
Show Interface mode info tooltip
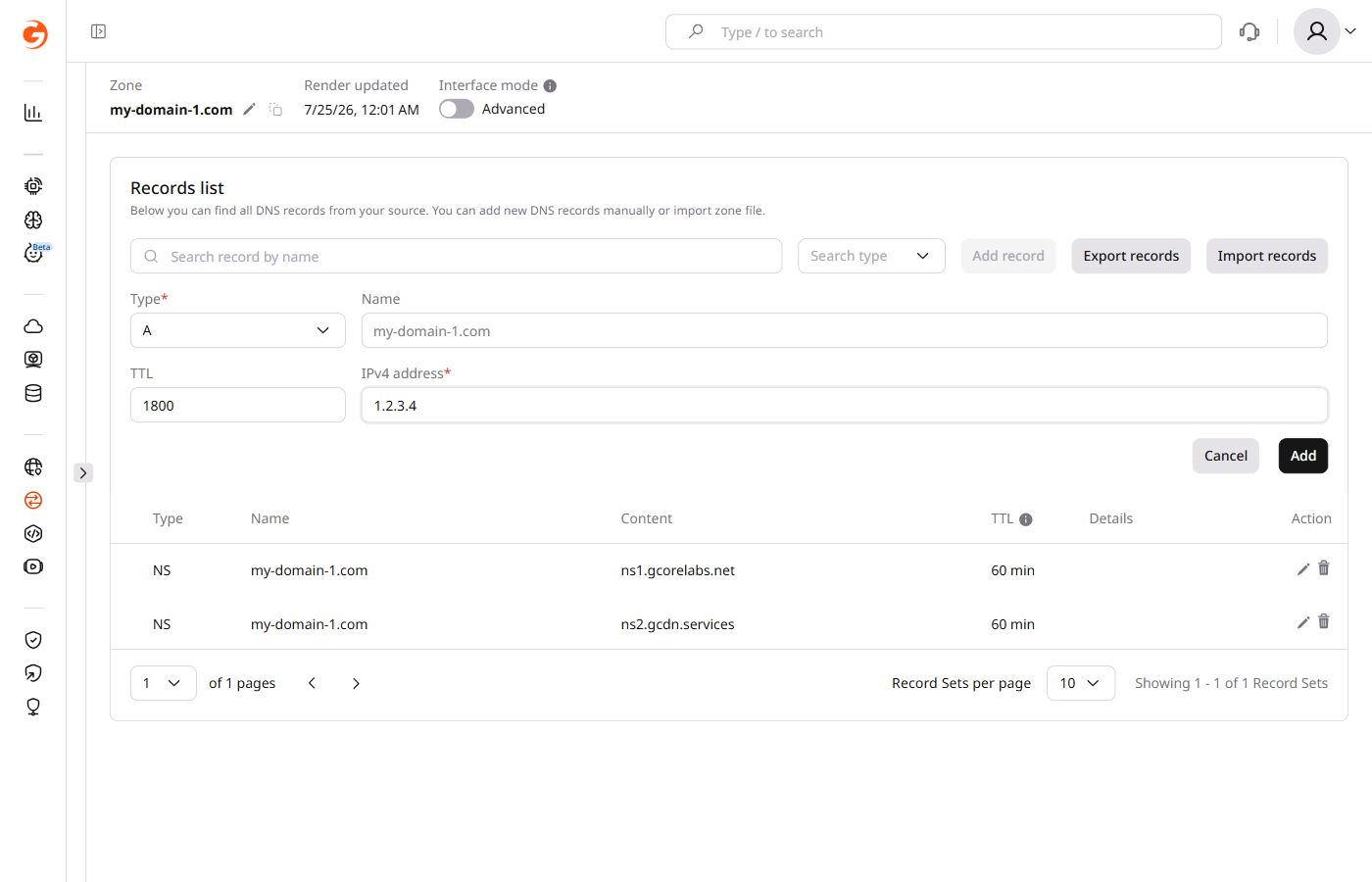(x=550, y=86)
